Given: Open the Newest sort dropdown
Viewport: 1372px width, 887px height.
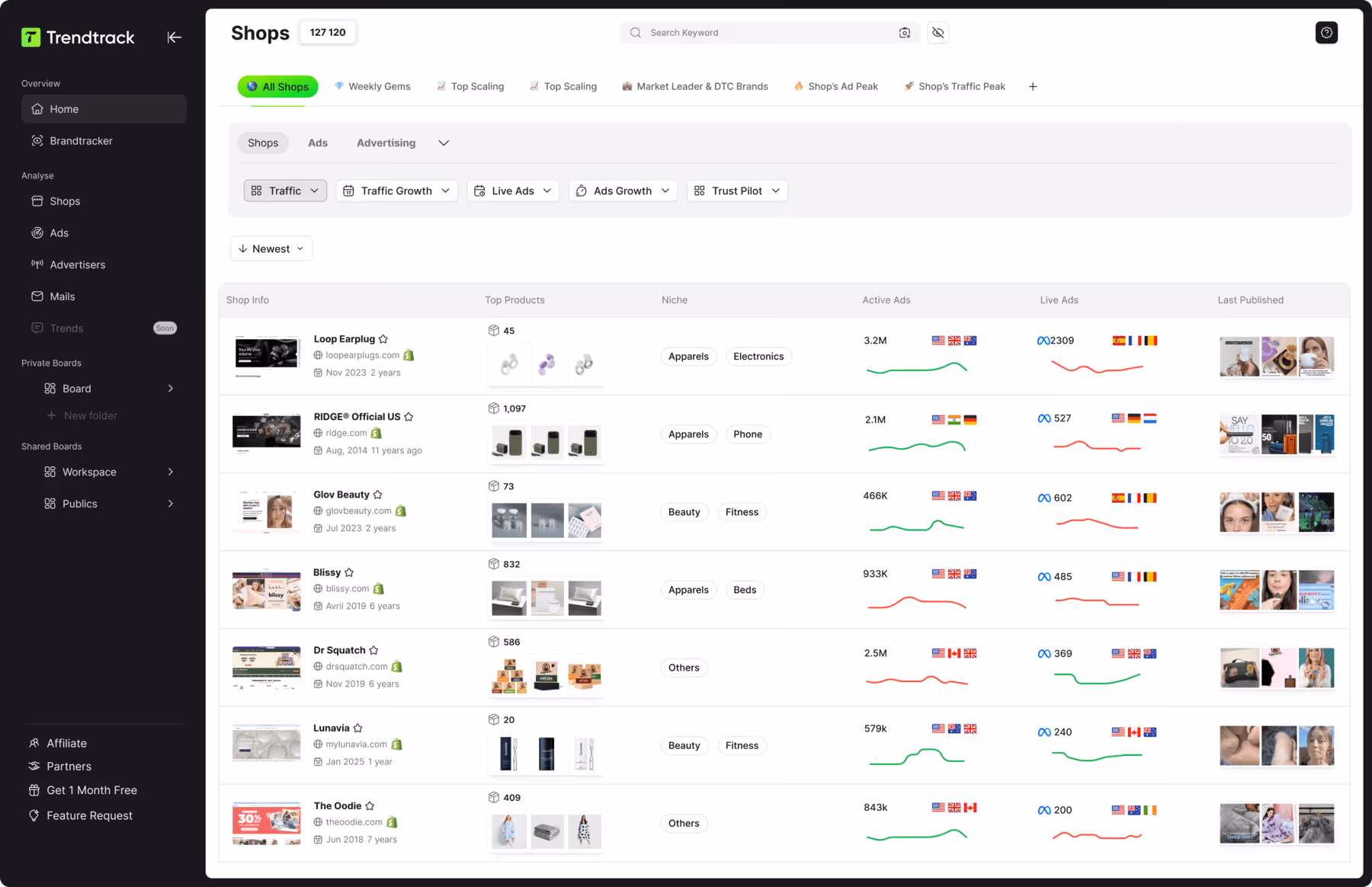Looking at the screenshot, I should (271, 248).
